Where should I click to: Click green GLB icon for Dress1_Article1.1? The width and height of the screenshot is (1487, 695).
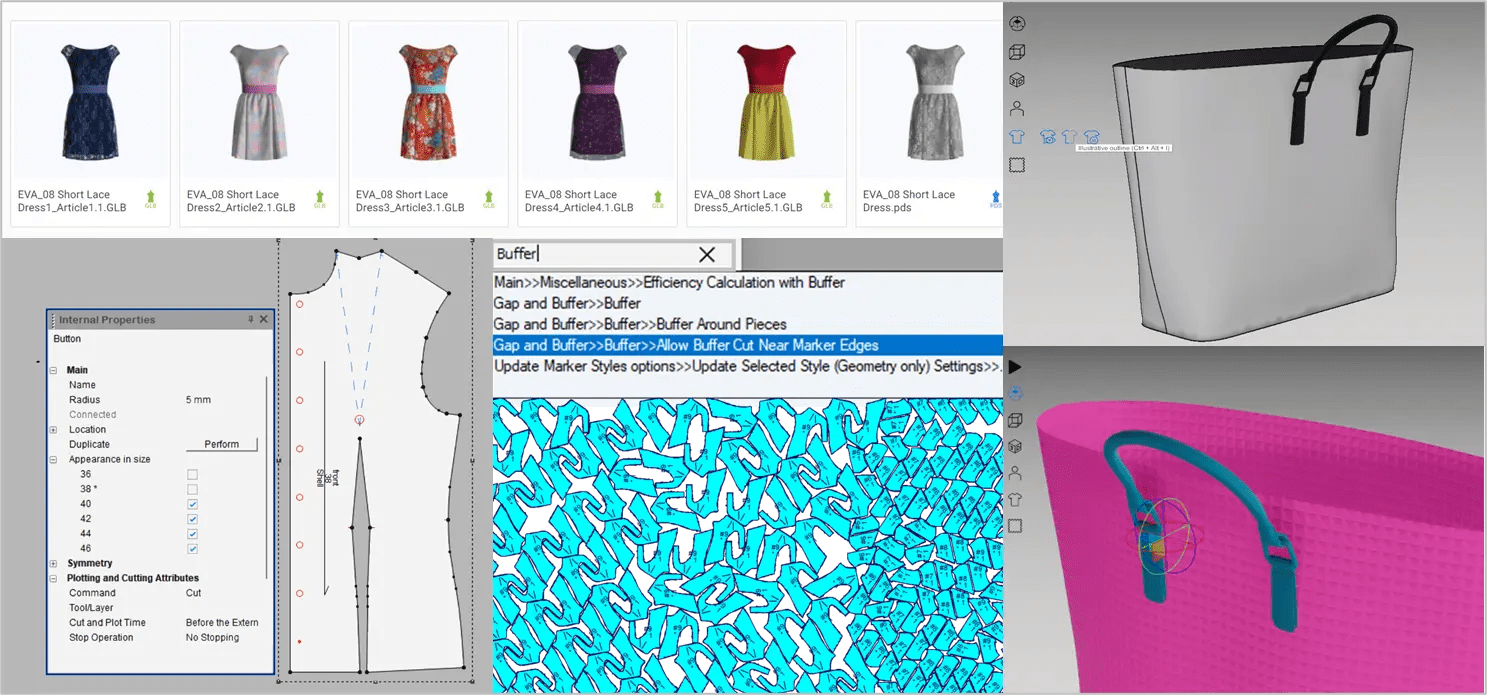(x=151, y=199)
